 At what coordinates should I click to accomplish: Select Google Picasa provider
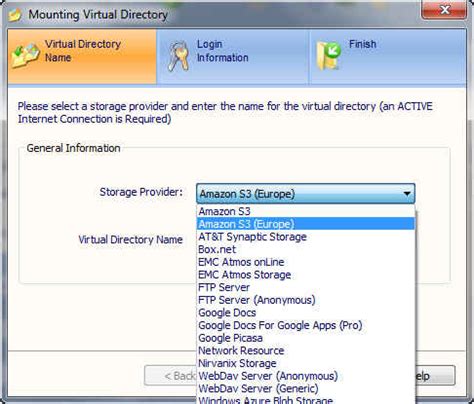[305, 338]
